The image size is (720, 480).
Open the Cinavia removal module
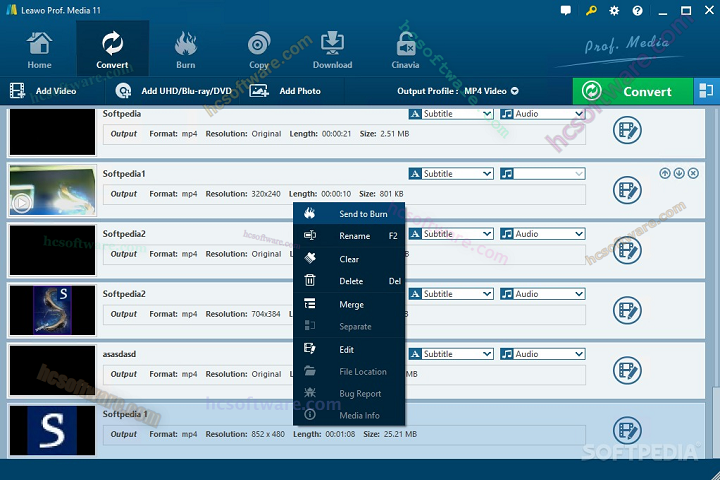click(x=405, y=50)
